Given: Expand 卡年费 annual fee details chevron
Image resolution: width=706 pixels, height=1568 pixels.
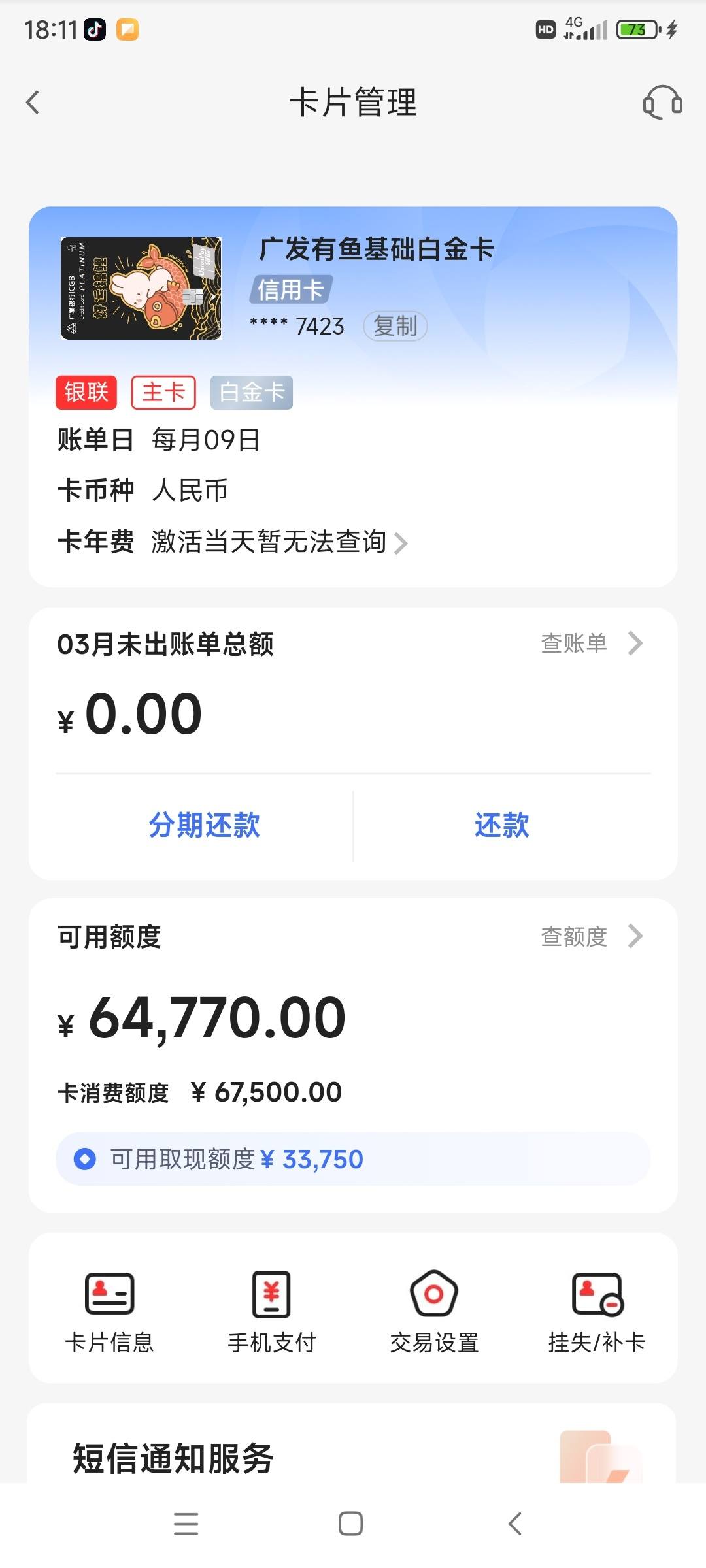Looking at the screenshot, I should click(x=401, y=543).
